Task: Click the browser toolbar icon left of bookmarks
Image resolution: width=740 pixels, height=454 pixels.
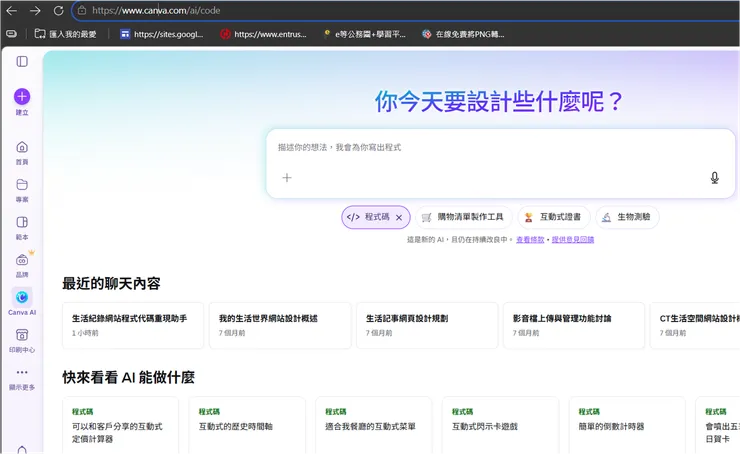Action: [11, 34]
